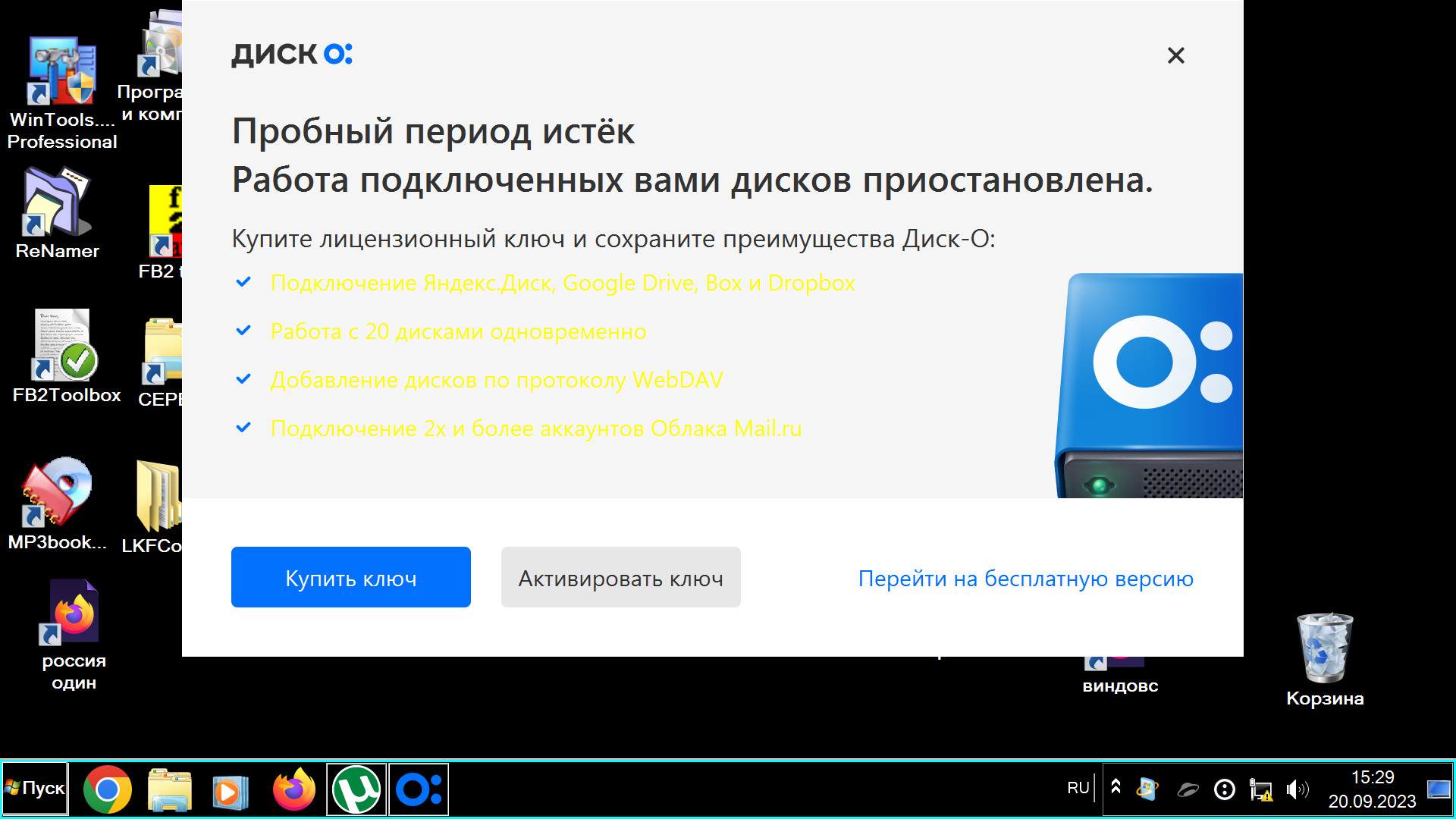Click the tray icon next to the arrow
Screen dimensions: 1456x819
coord(1147,789)
